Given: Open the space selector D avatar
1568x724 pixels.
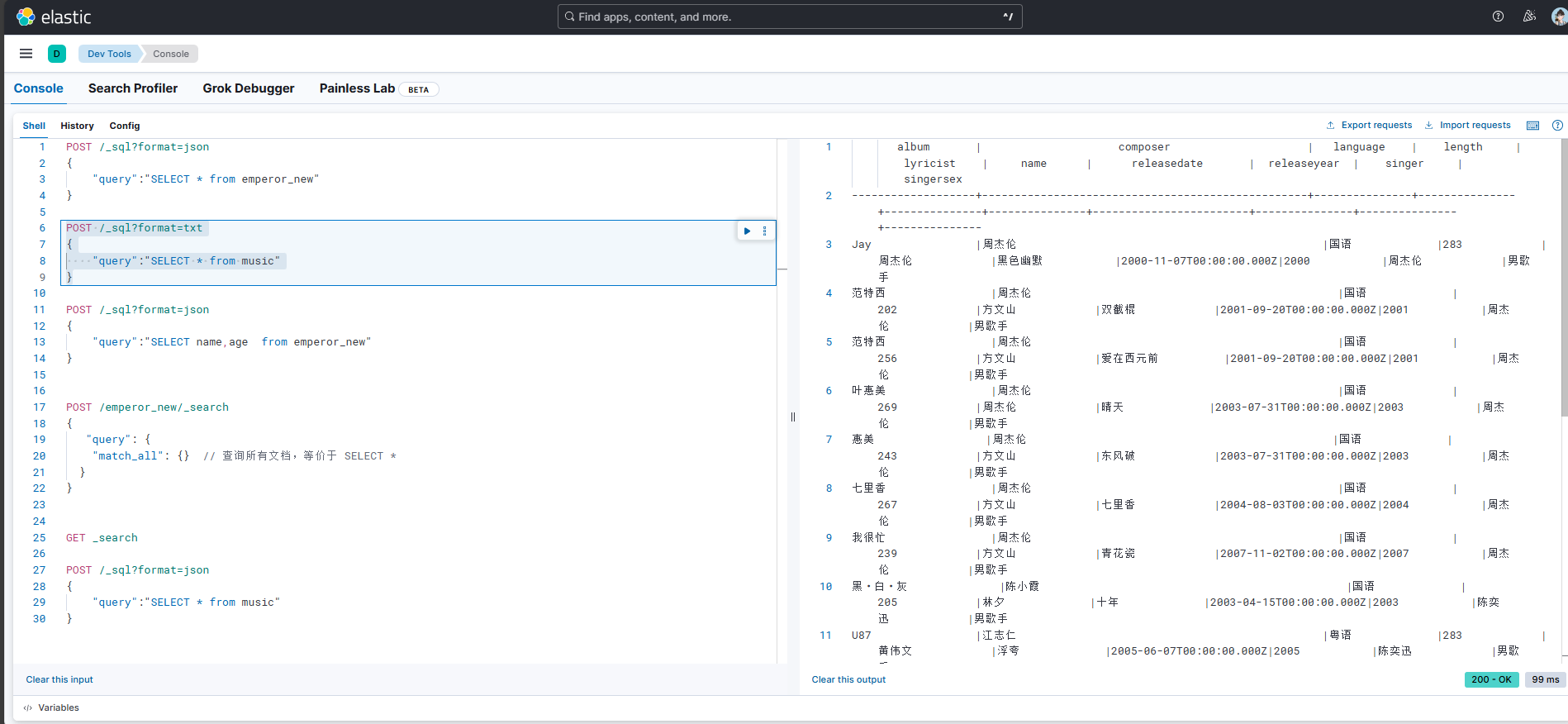Looking at the screenshot, I should tap(57, 54).
